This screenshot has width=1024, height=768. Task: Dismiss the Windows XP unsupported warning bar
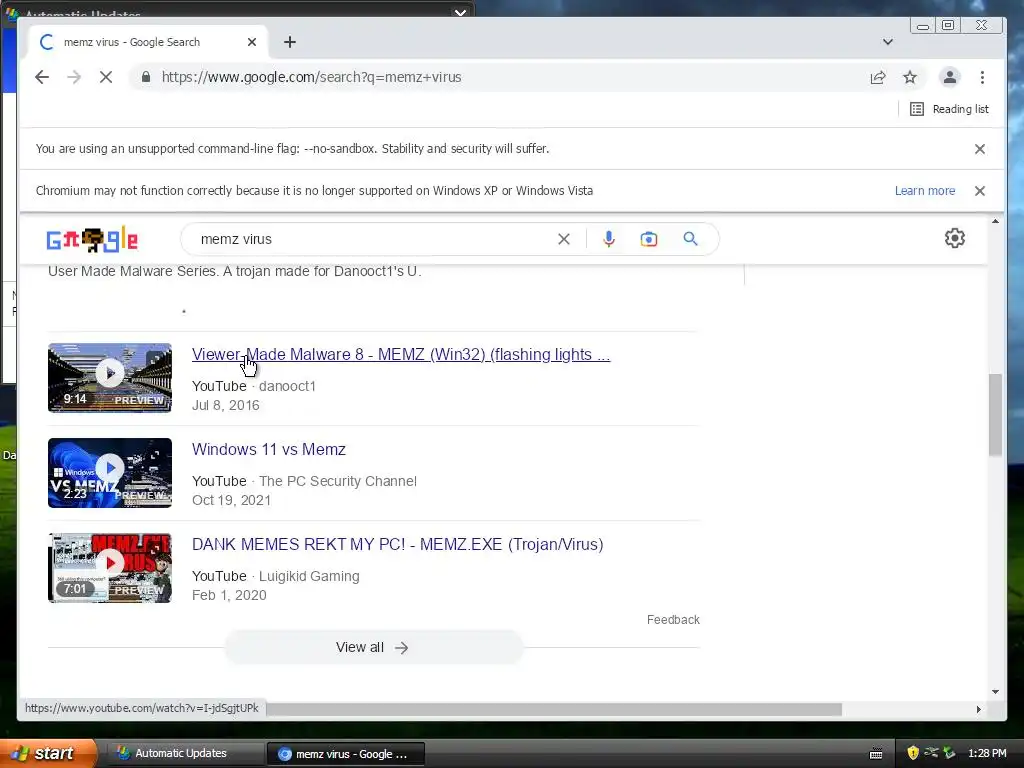pyautogui.click(x=980, y=191)
